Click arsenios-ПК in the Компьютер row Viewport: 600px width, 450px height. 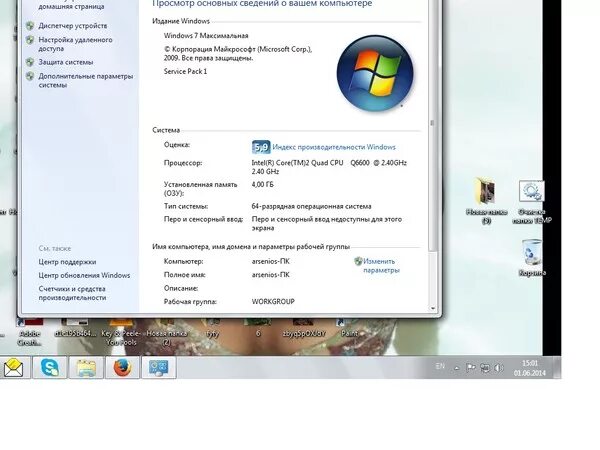(x=271, y=262)
